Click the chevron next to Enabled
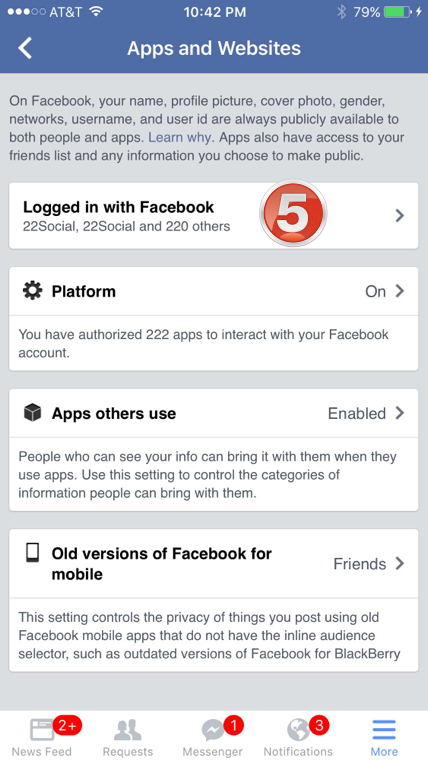 399,414
